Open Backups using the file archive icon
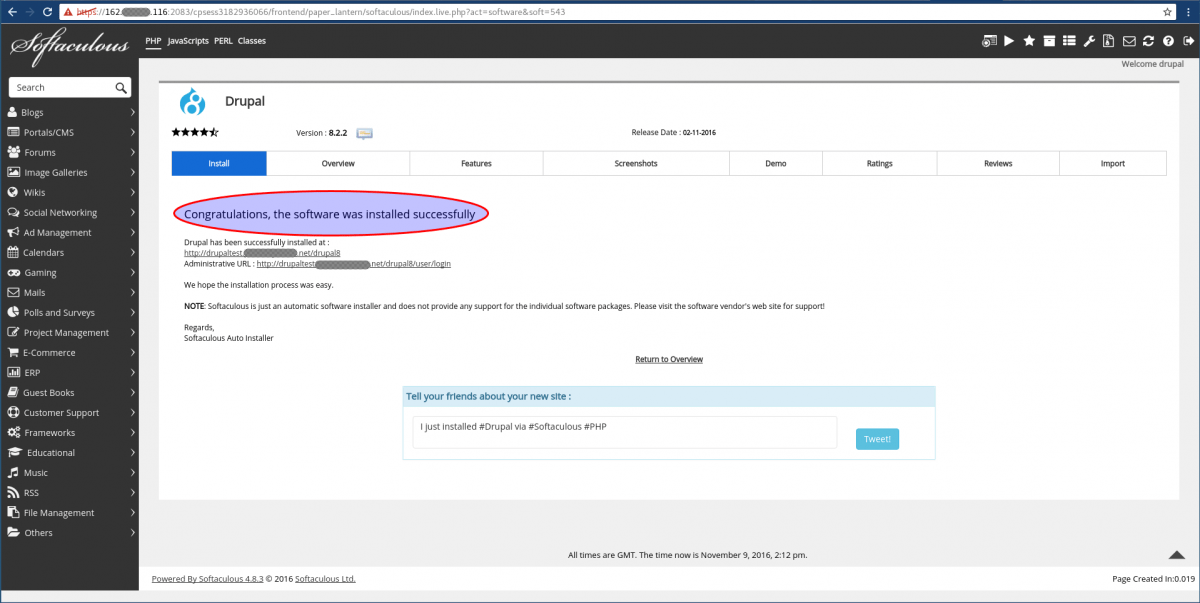This screenshot has width=1200, height=603. (1109, 41)
